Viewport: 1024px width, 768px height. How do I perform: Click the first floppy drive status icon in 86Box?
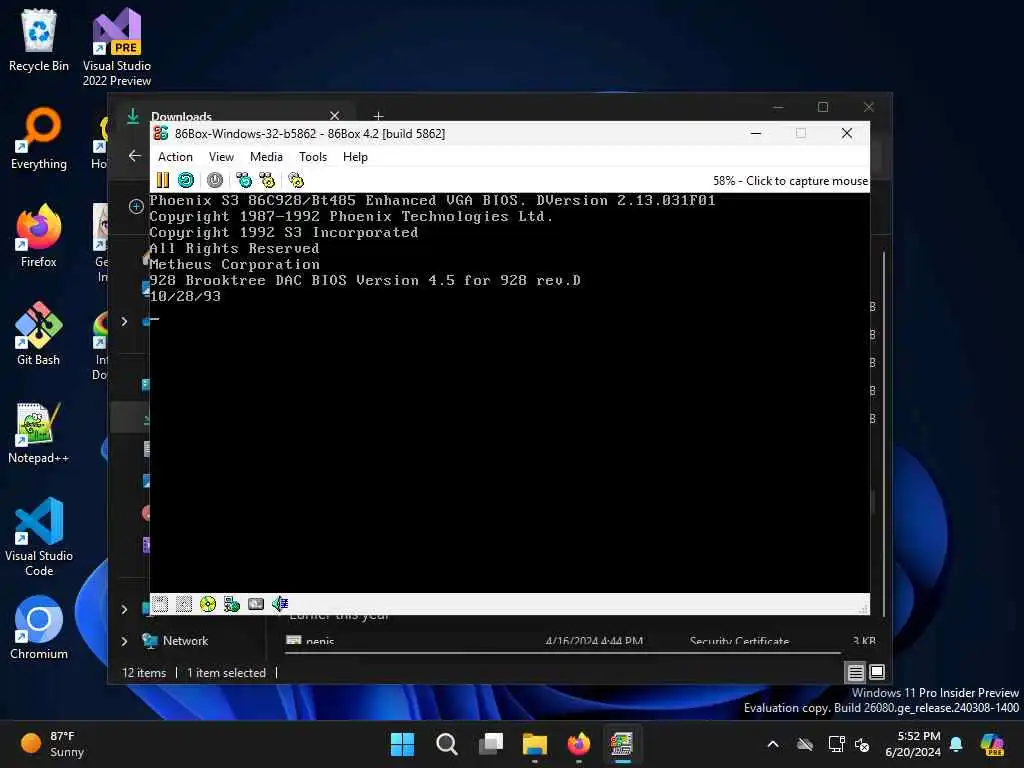(x=160, y=604)
